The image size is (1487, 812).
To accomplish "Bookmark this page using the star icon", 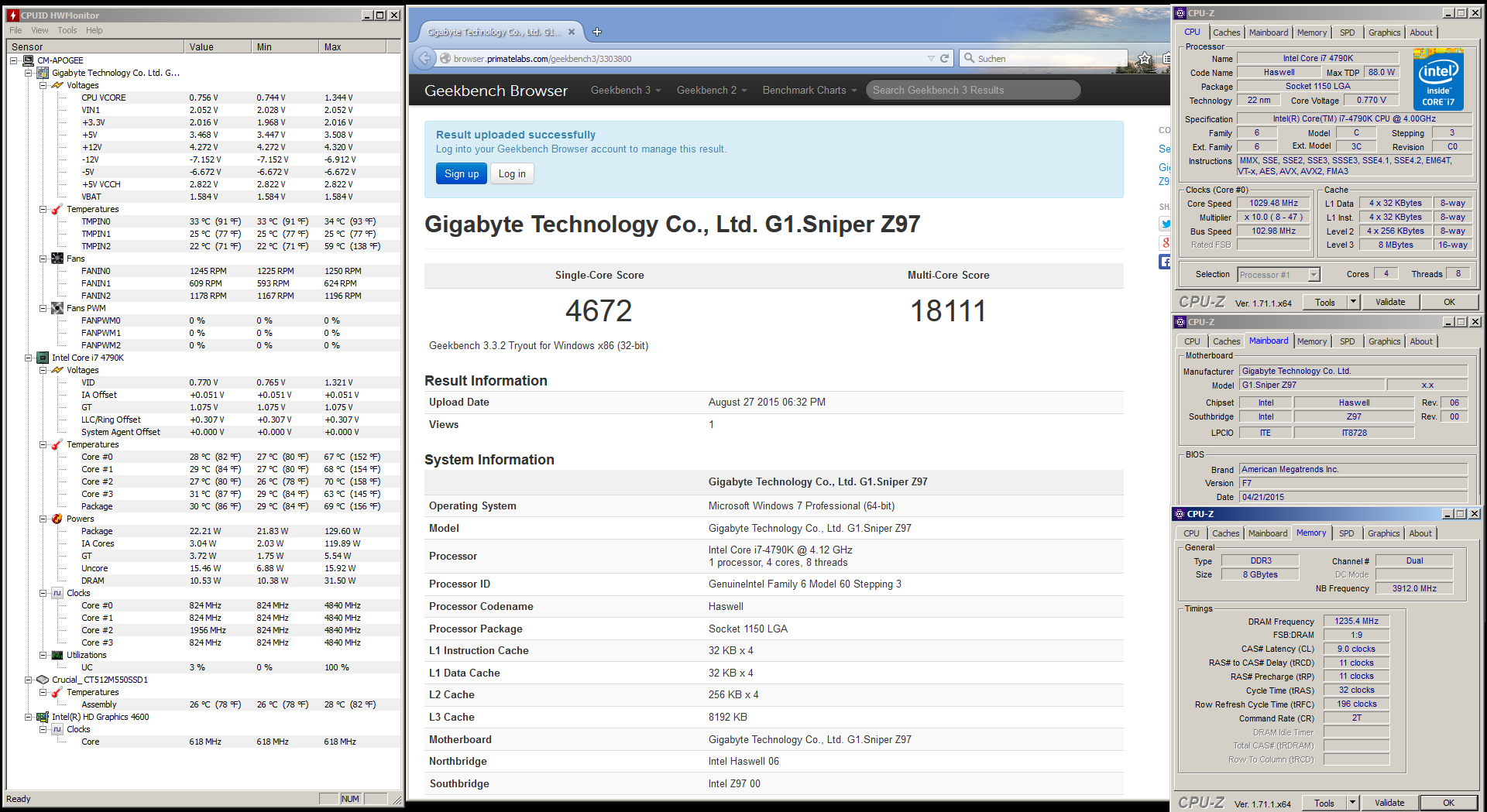I will coord(1145,58).
